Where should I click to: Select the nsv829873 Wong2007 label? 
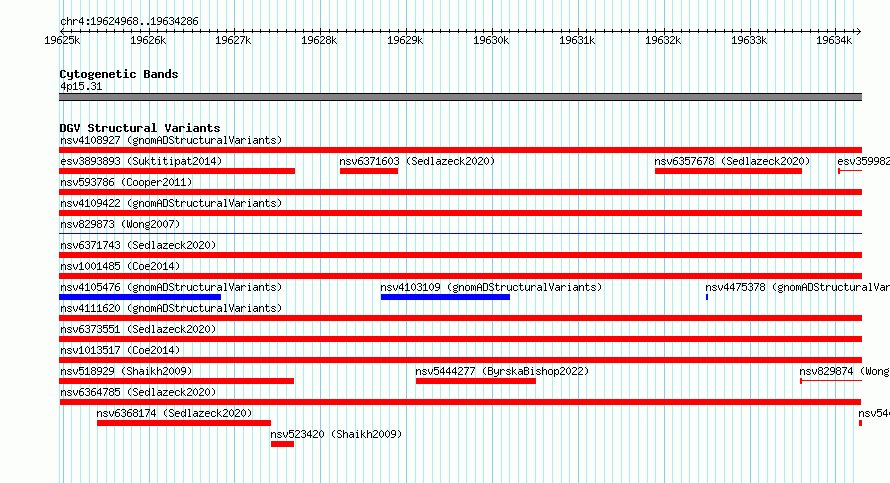click(x=120, y=224)
